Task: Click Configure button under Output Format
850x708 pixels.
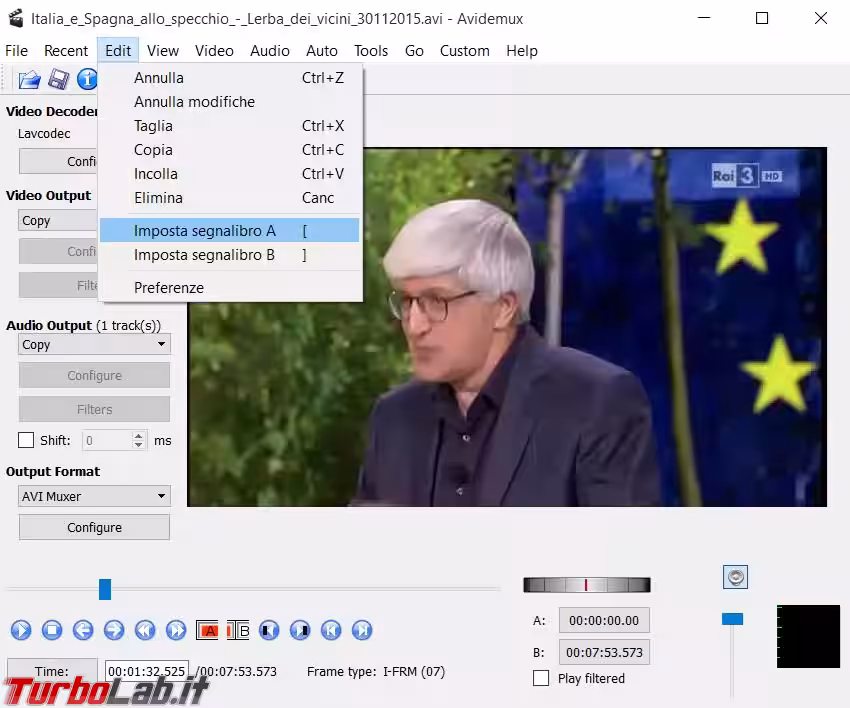Action: (x=94, y=527)
